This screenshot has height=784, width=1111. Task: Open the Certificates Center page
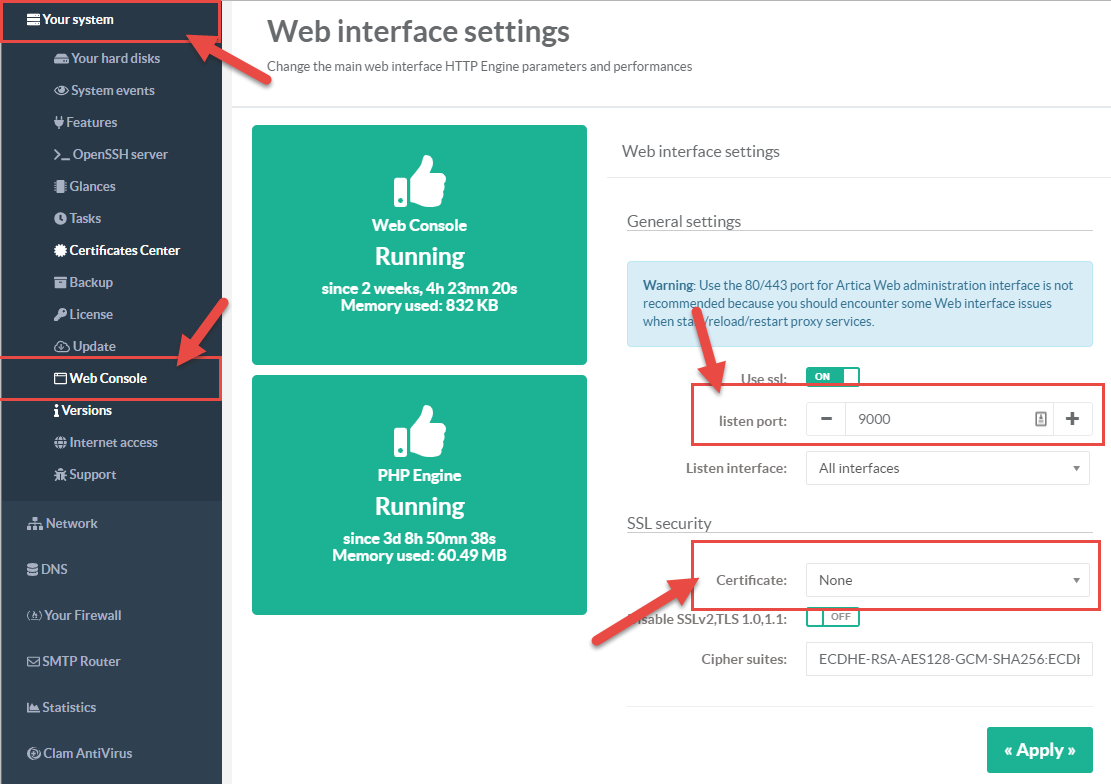point(124,250)
